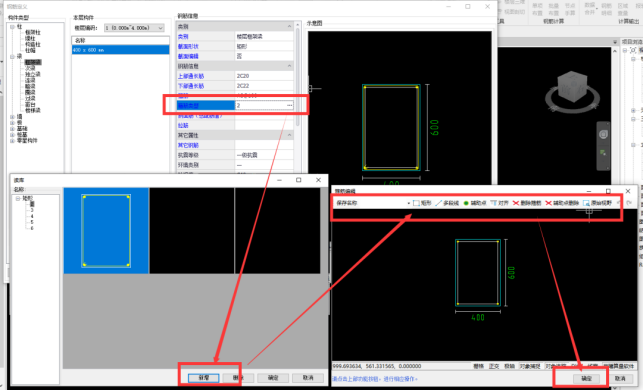Activate the 辅助点 green auxiliary point tool

(x=474, y=203)
